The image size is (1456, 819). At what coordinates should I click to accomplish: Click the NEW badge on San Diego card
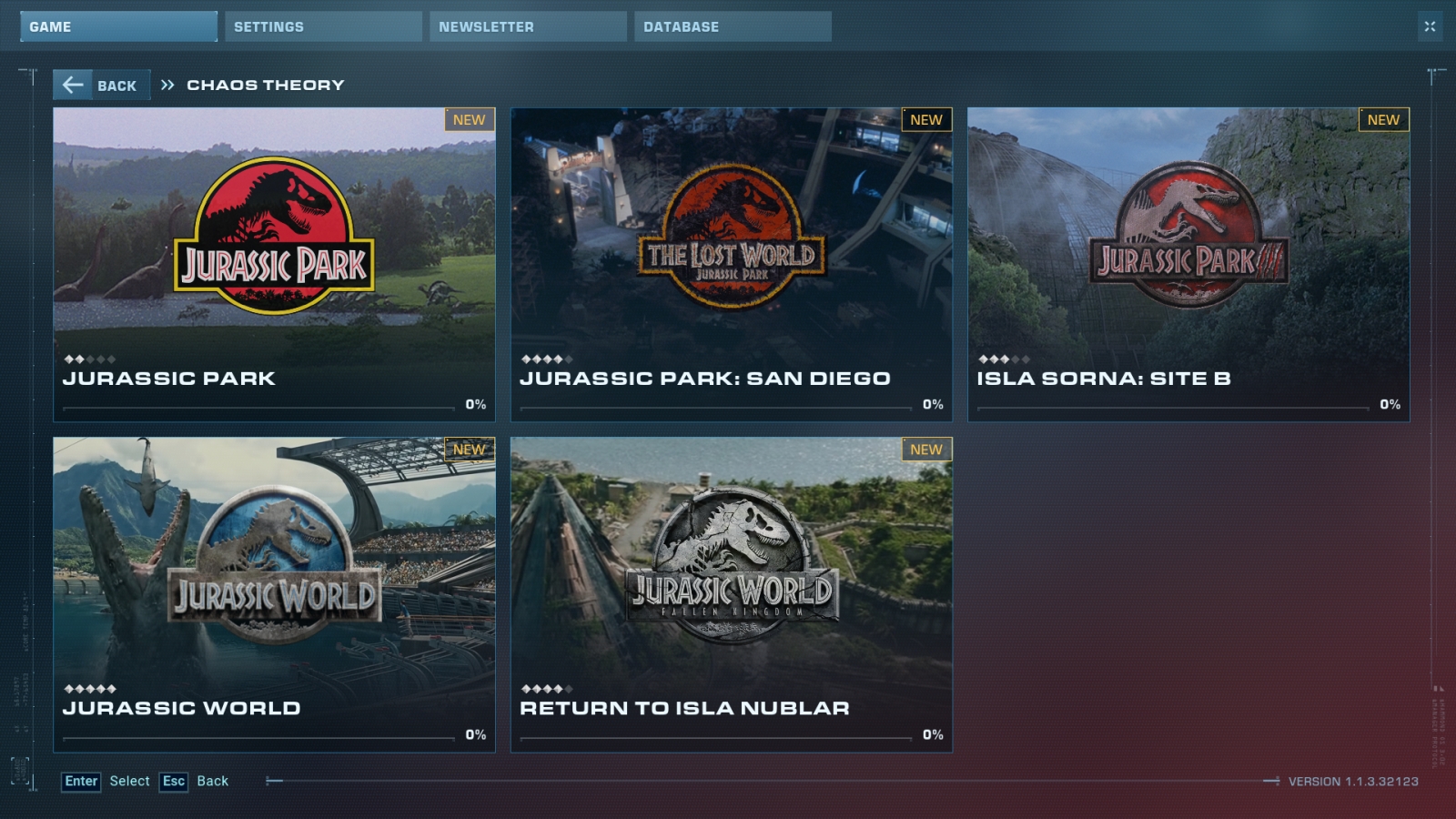click(x=926, y=120)
